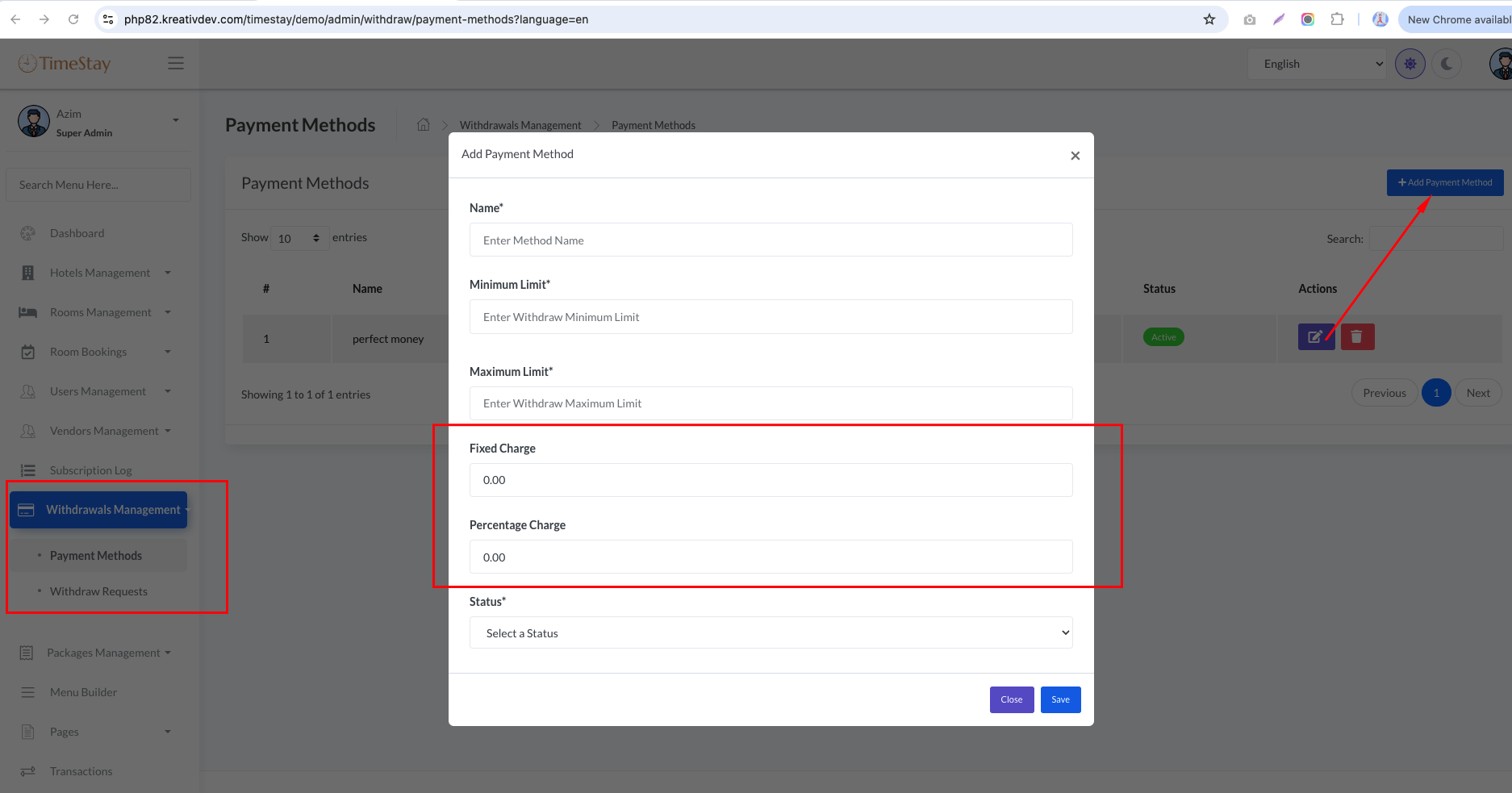Click the Room Bookings calendar icon

[28, 352]
